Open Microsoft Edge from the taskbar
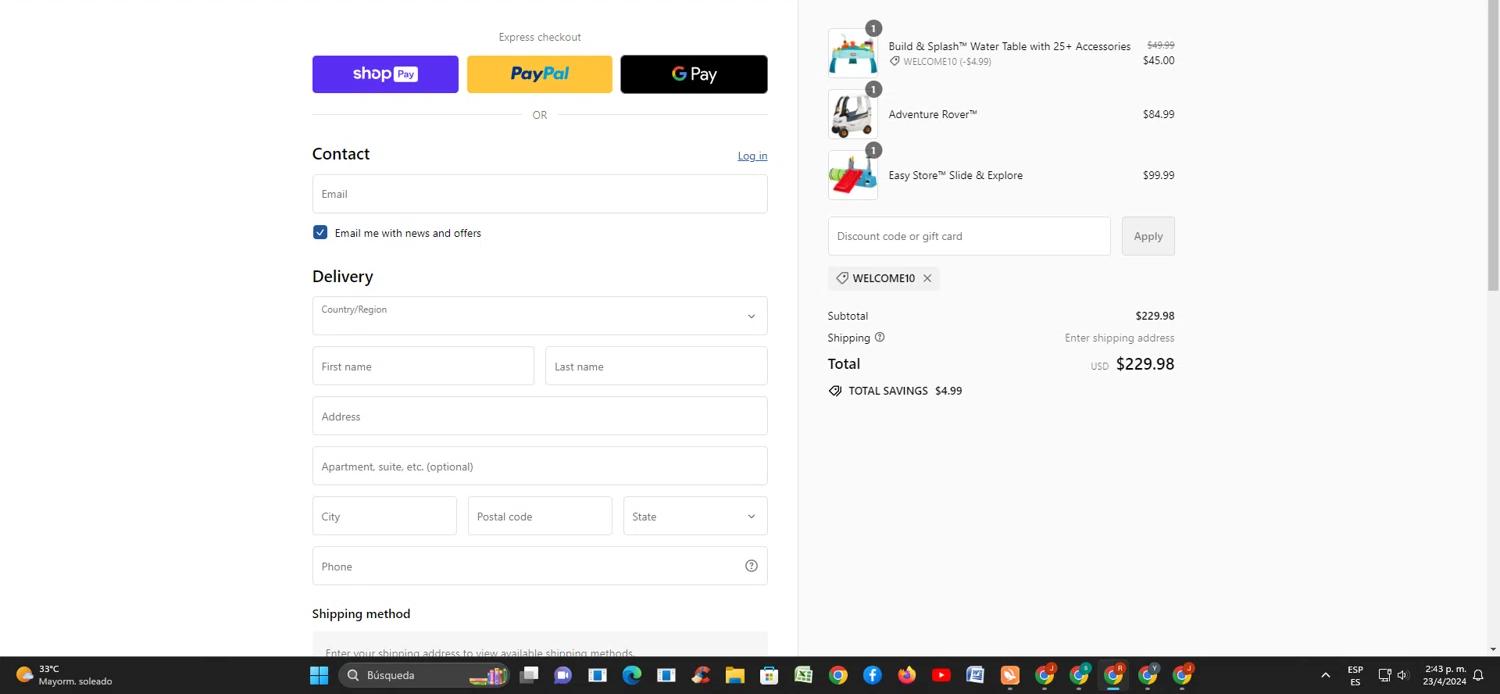The width and height of the screenshot is (1500, 694). 632,675
